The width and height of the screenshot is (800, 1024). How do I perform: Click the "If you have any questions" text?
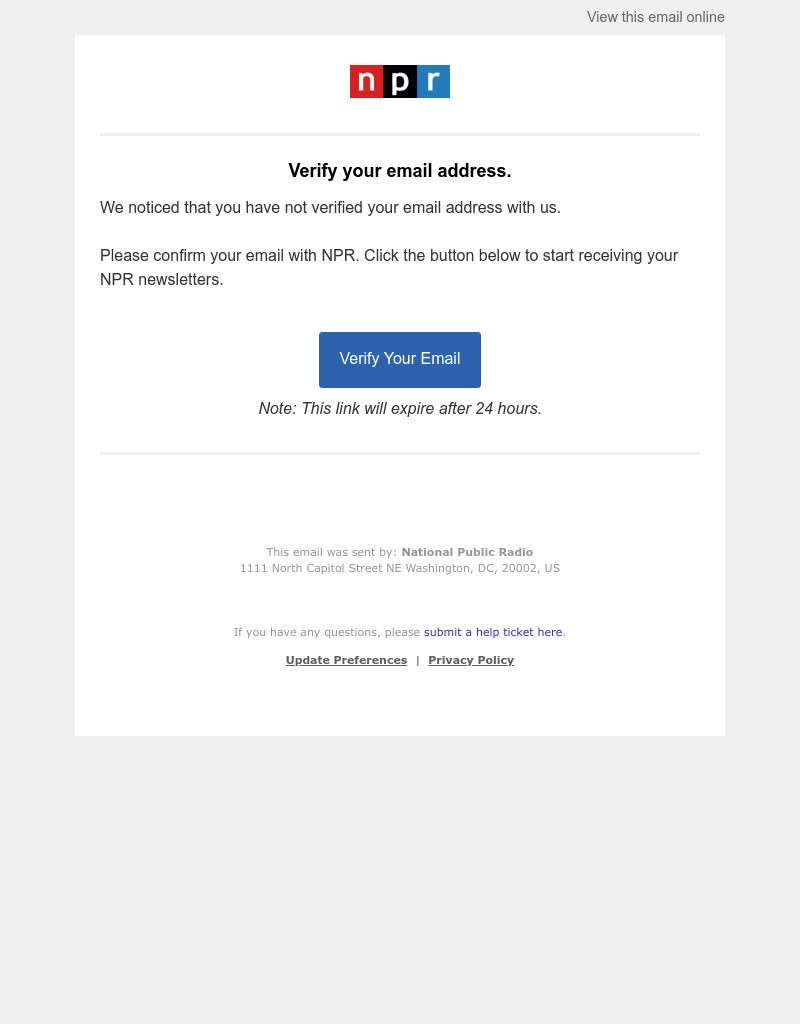point(327,632)
